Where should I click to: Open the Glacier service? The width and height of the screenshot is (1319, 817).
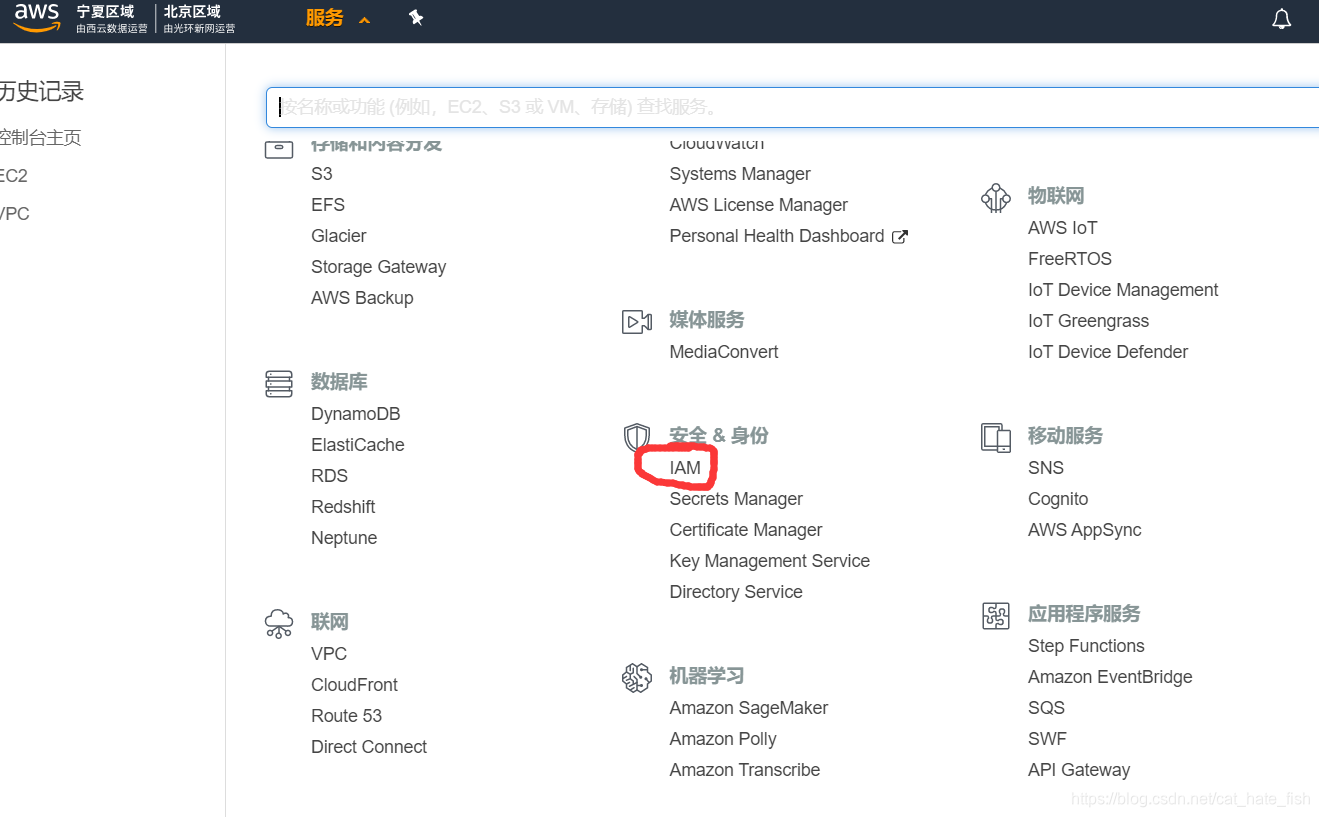click(339, 236)
